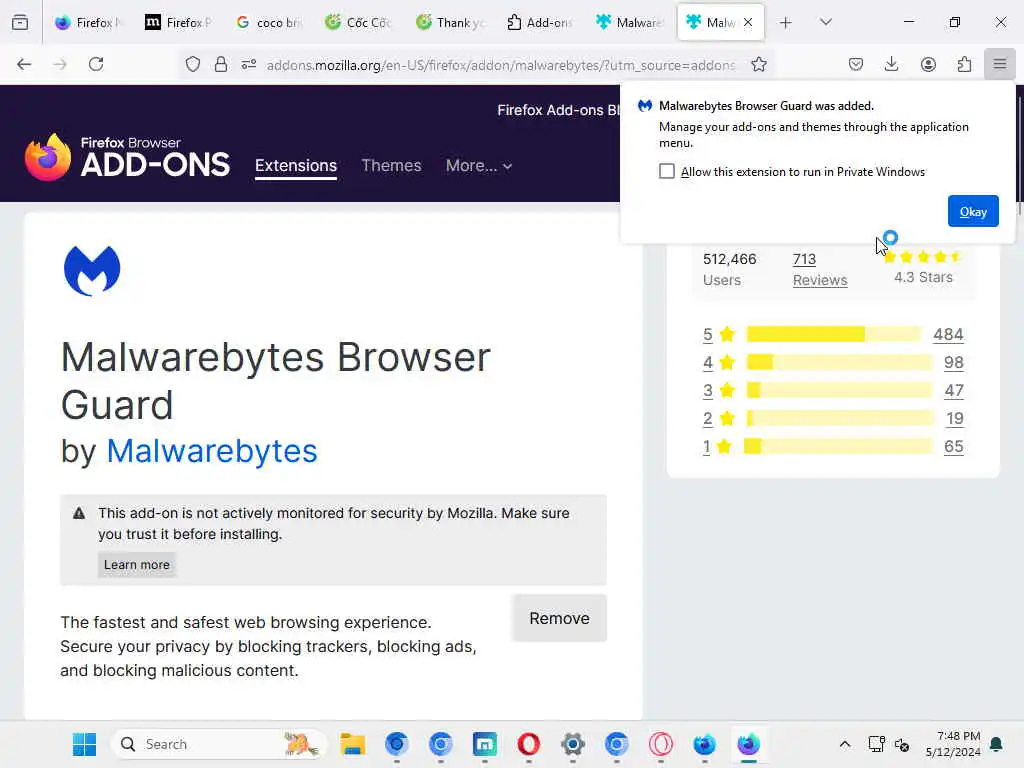Open Firefox account menu
This screenshot has width=1024, height=768.
928,64
